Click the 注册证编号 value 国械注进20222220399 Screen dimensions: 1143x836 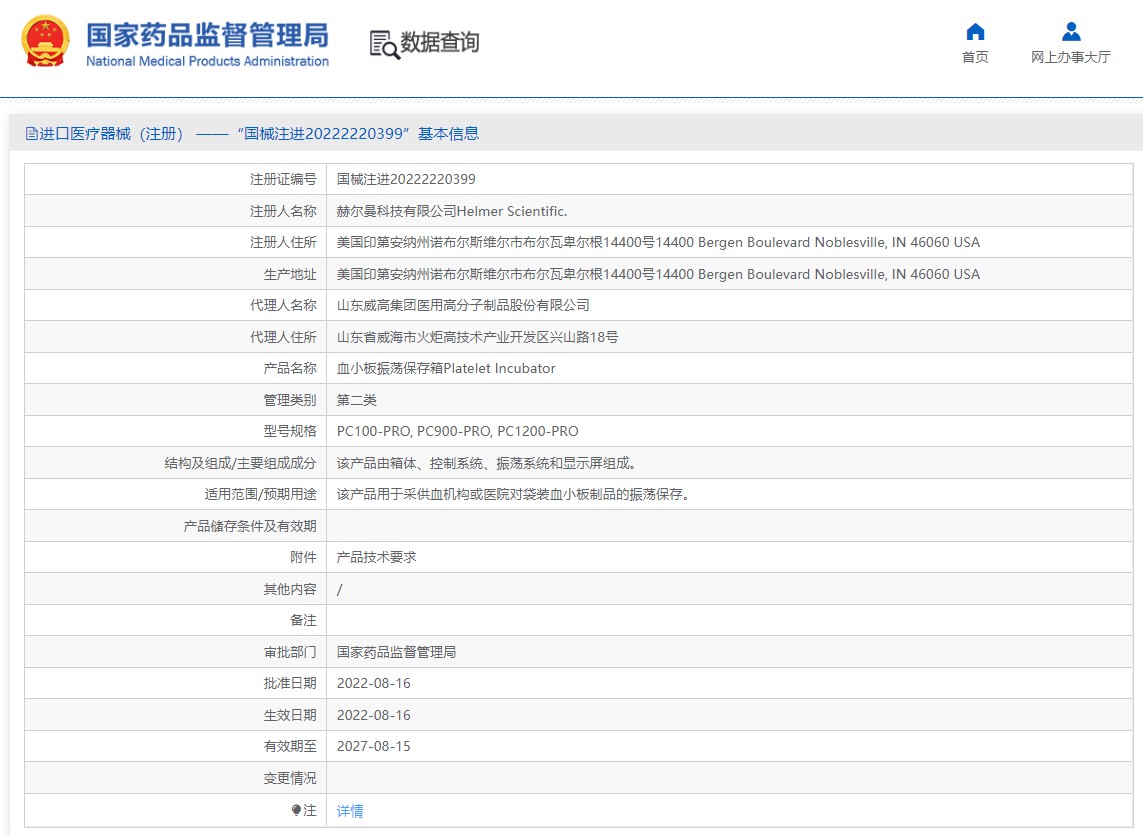406,180
